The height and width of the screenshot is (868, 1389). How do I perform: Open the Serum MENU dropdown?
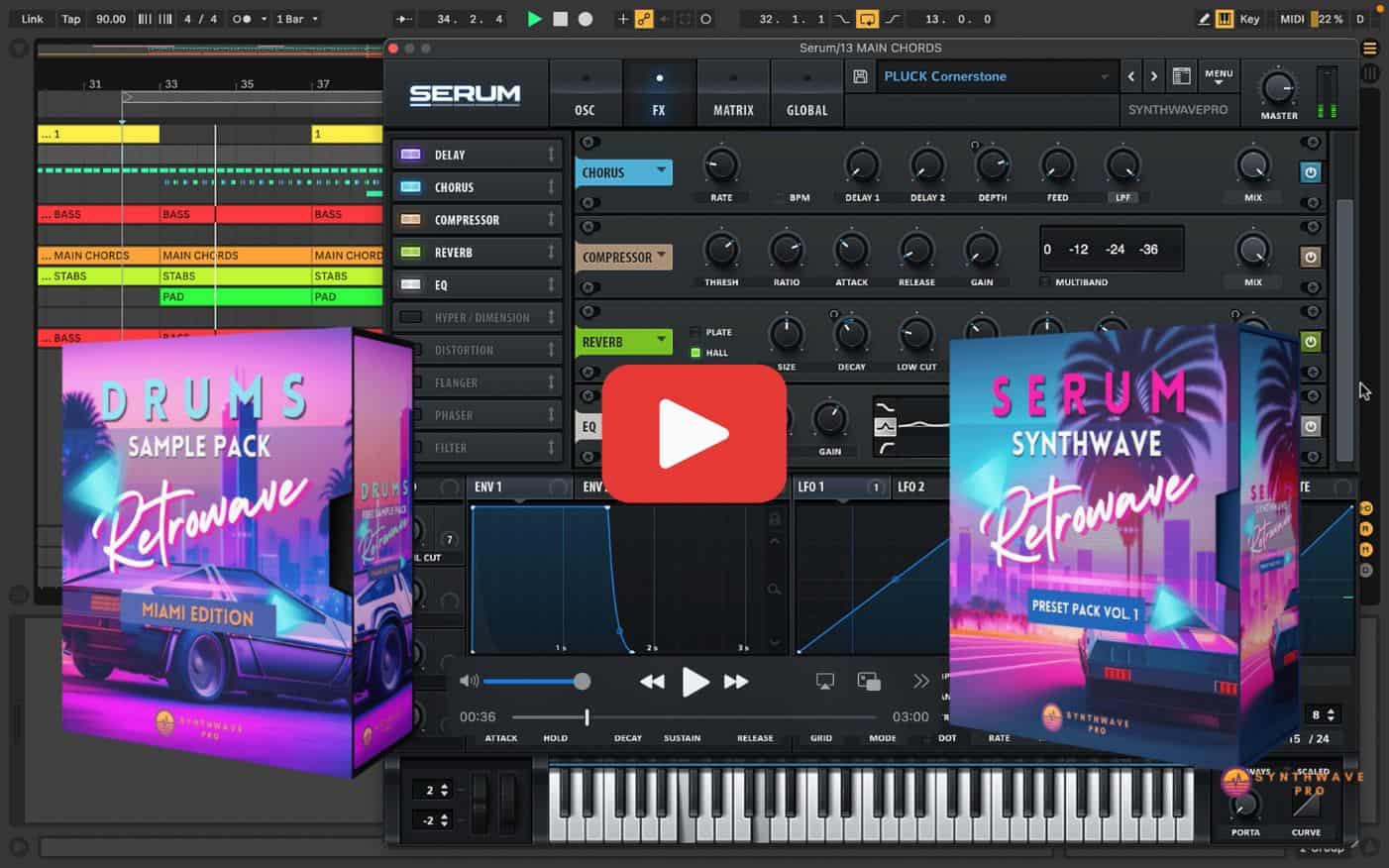(x=1219, y=76)
